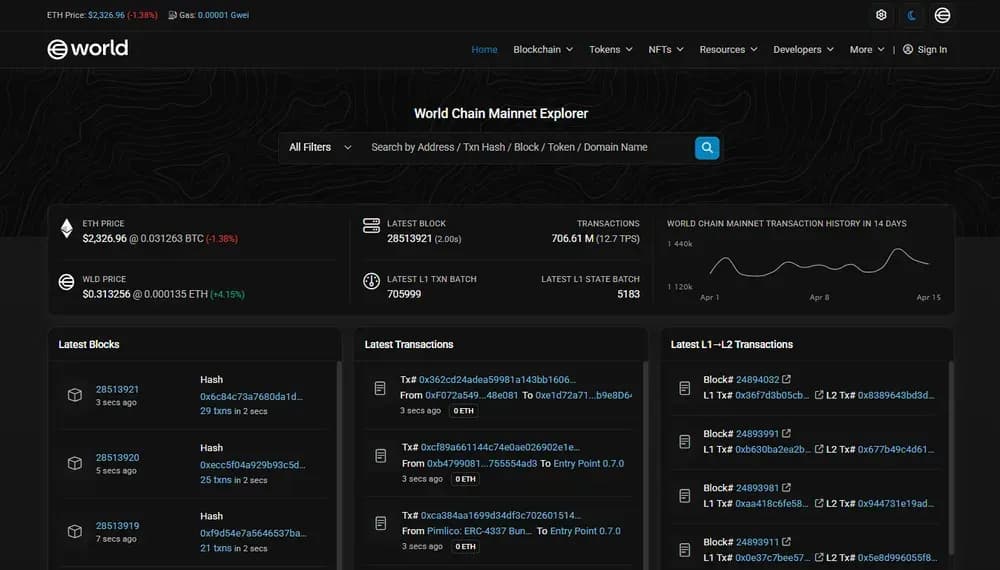Click the document icon for Tx 0xcf89a661144c
The height and width of the screenshot is (570, 1000).
[381, 456]
